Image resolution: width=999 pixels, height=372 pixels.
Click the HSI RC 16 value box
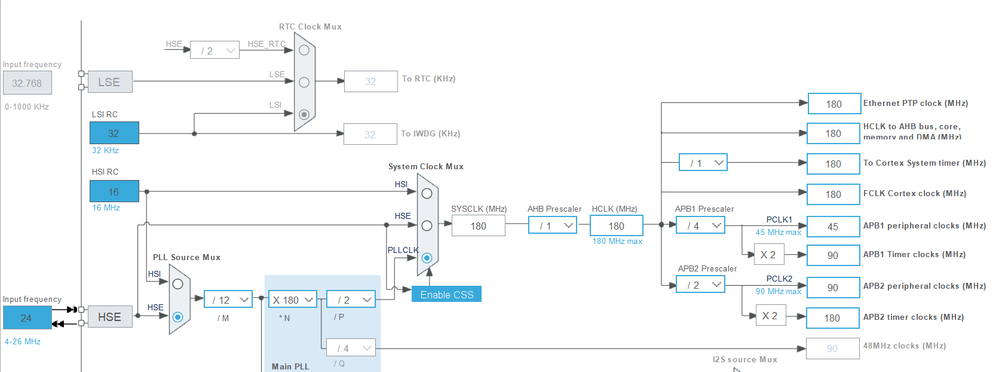[114, 191]
